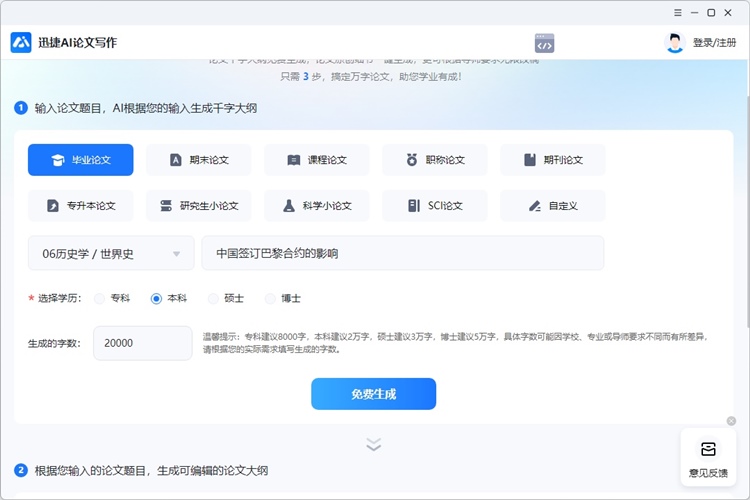Click the 温馨提示 word count hint text

455,343
